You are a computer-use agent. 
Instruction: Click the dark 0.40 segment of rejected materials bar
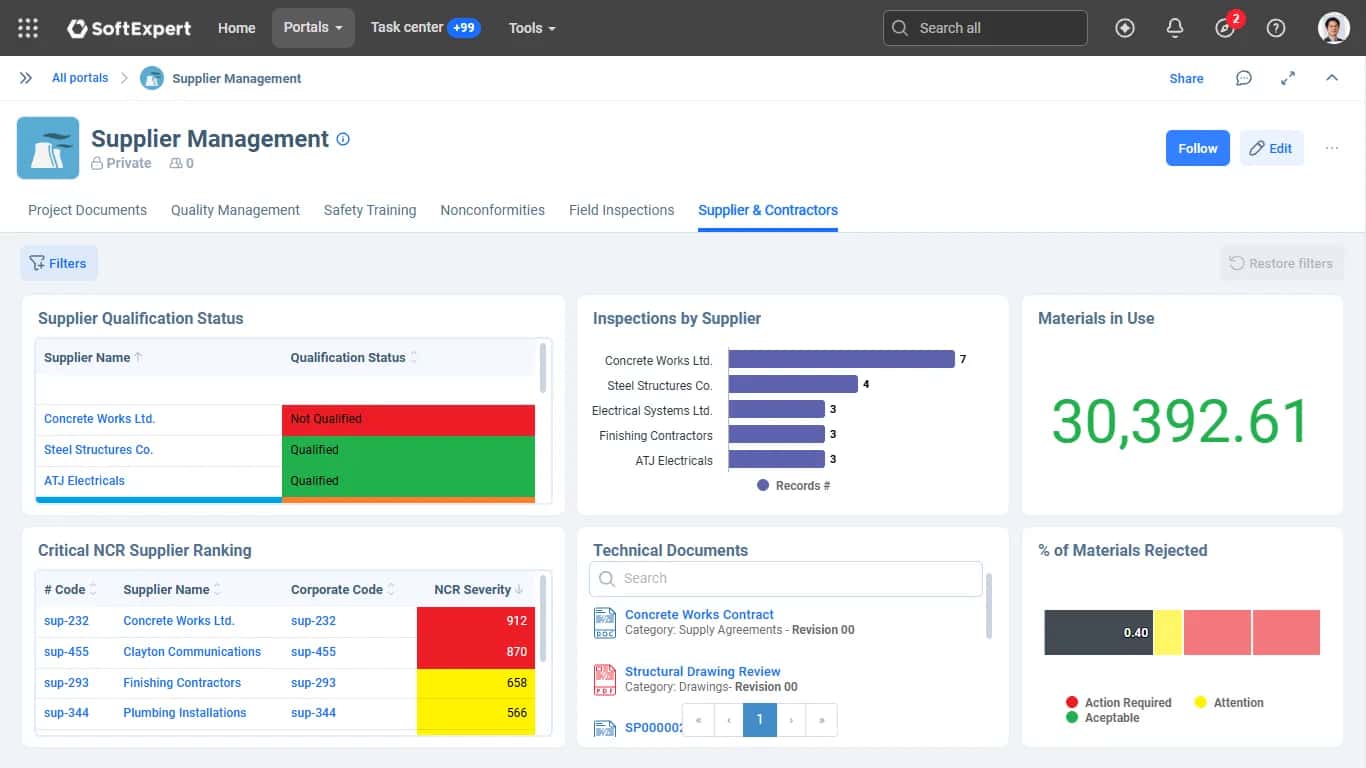(x=1098, y=633)
